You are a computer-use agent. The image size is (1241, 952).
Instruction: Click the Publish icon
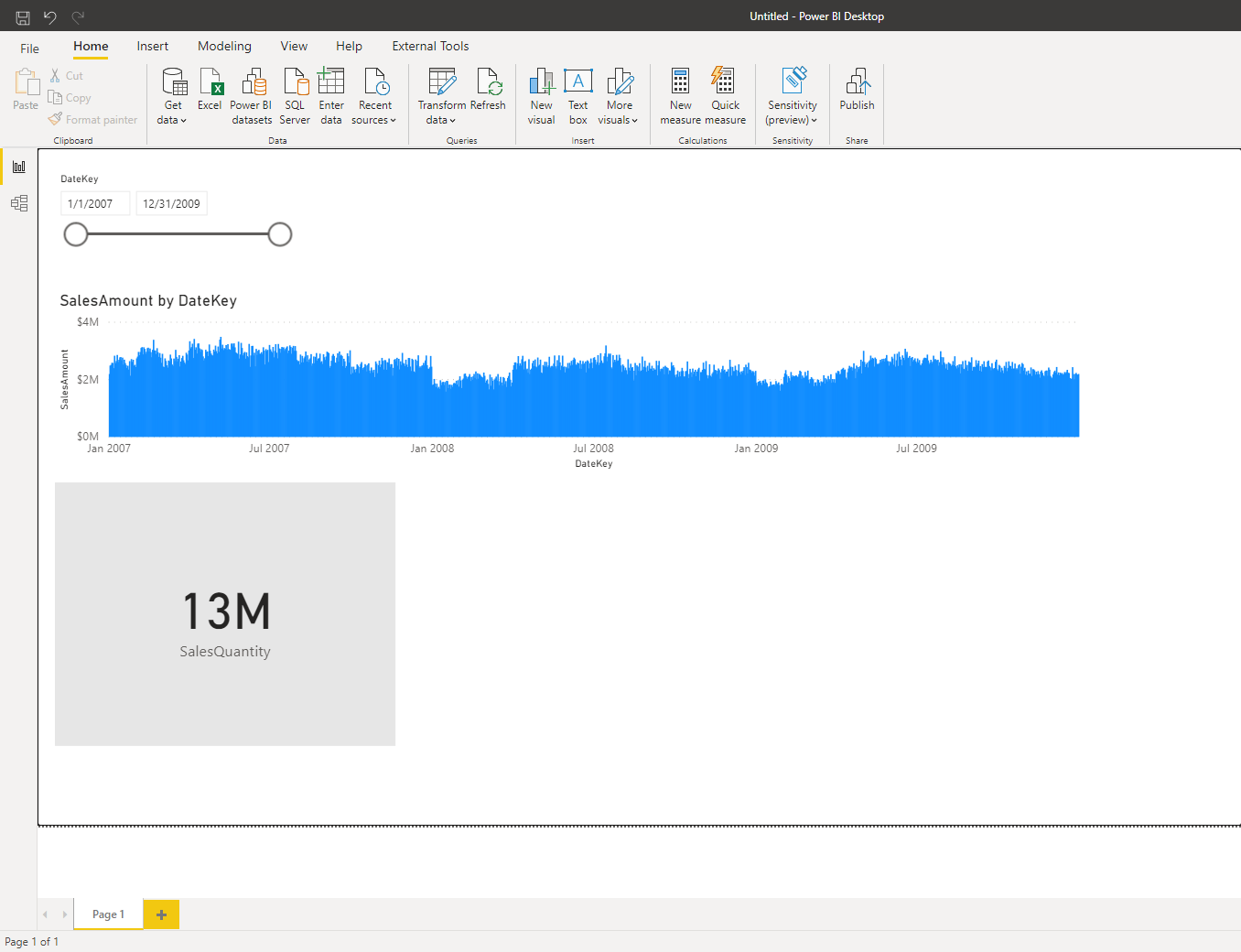click(x=857, y=83)
